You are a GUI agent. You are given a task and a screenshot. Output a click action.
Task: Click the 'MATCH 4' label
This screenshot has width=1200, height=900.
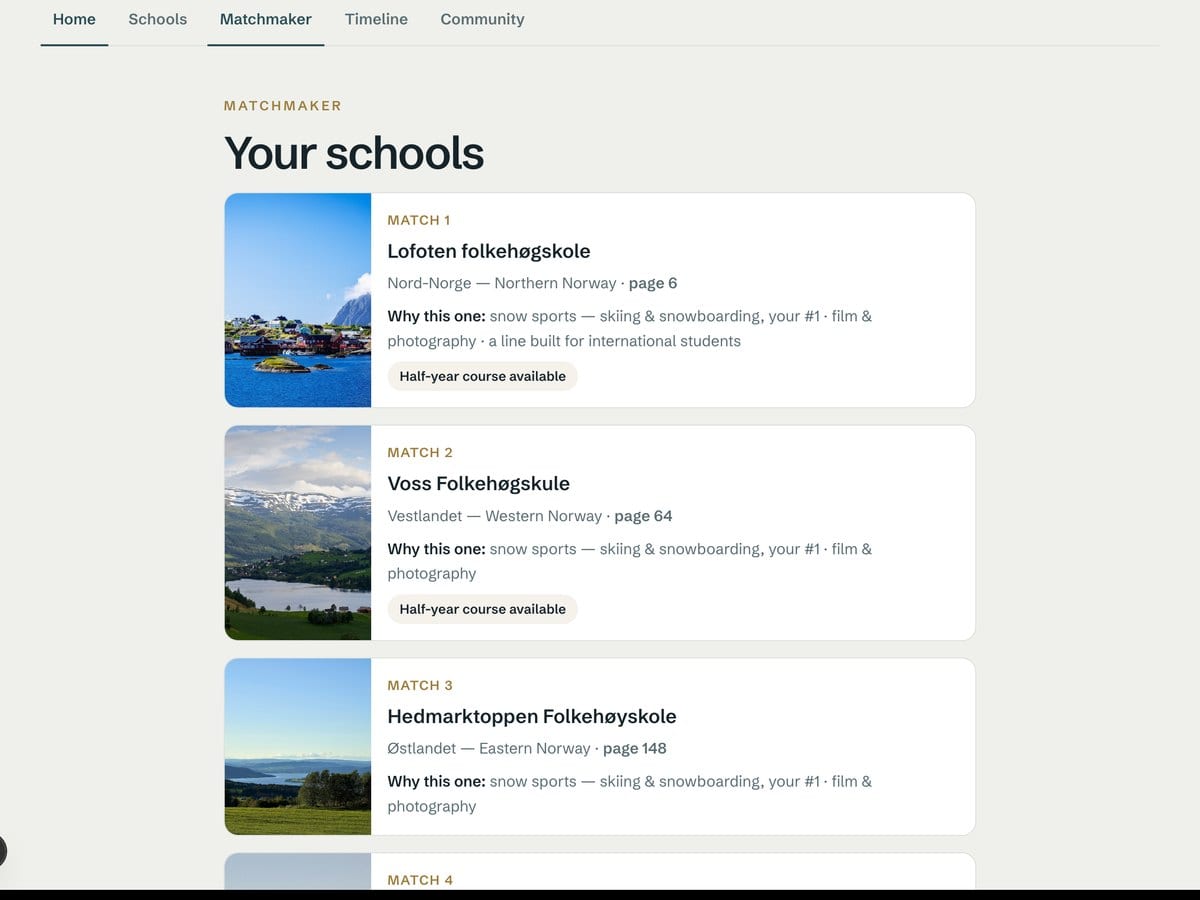point(420,880)
